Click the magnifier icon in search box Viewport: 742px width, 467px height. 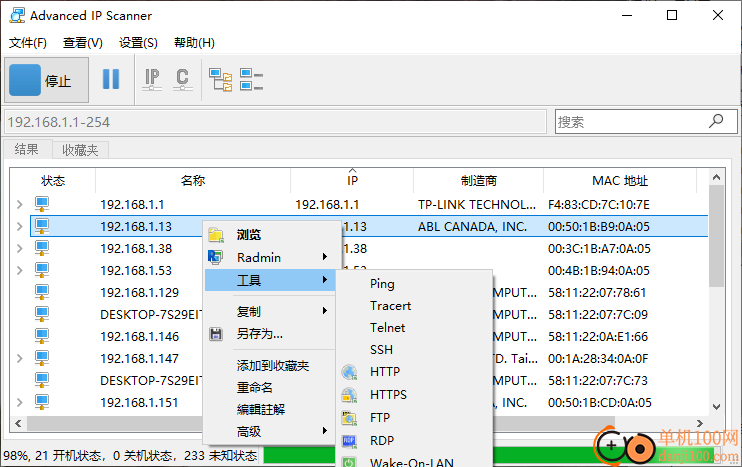[x=716, y=121]
